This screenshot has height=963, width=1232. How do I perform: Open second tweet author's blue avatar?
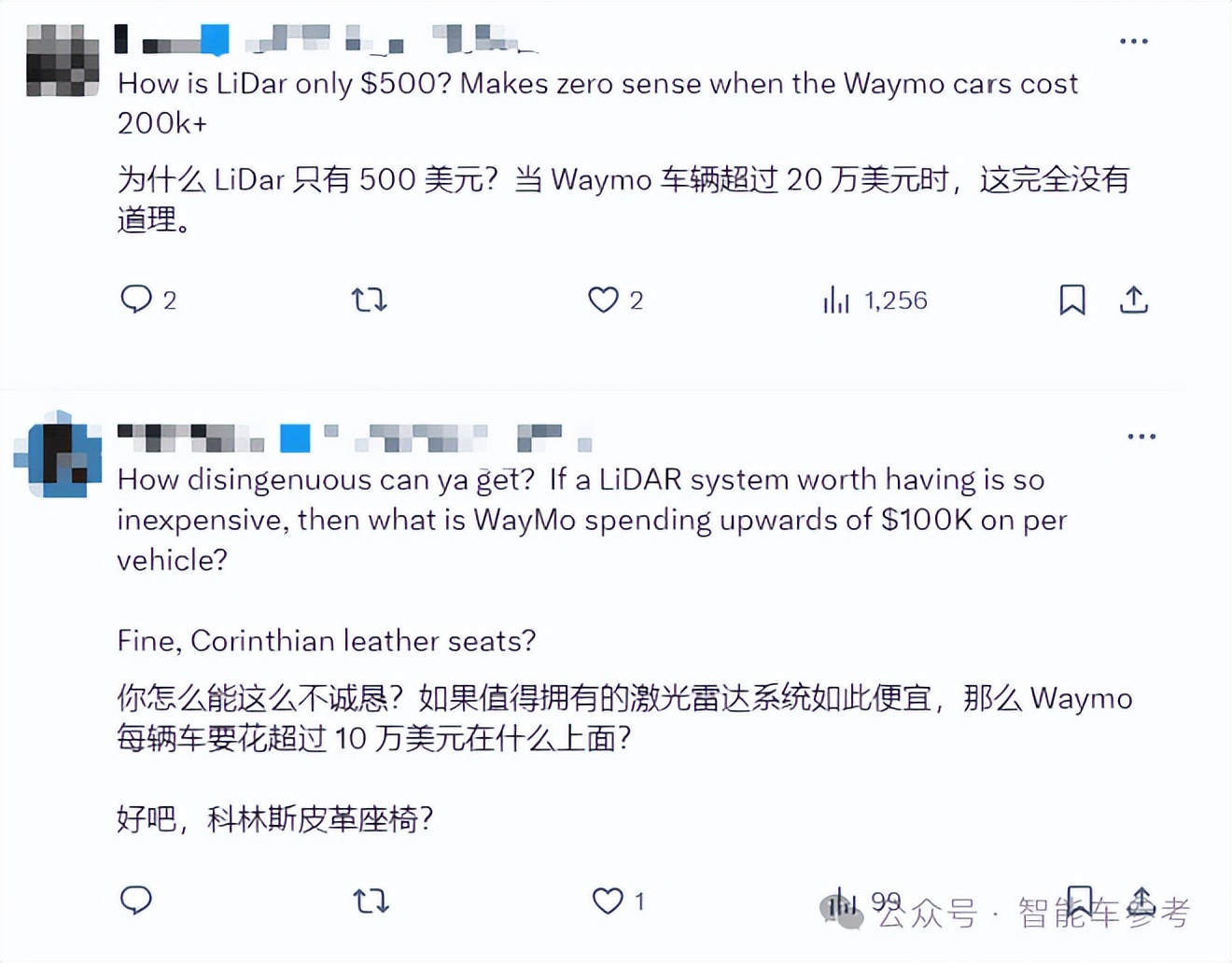(58, 455)
